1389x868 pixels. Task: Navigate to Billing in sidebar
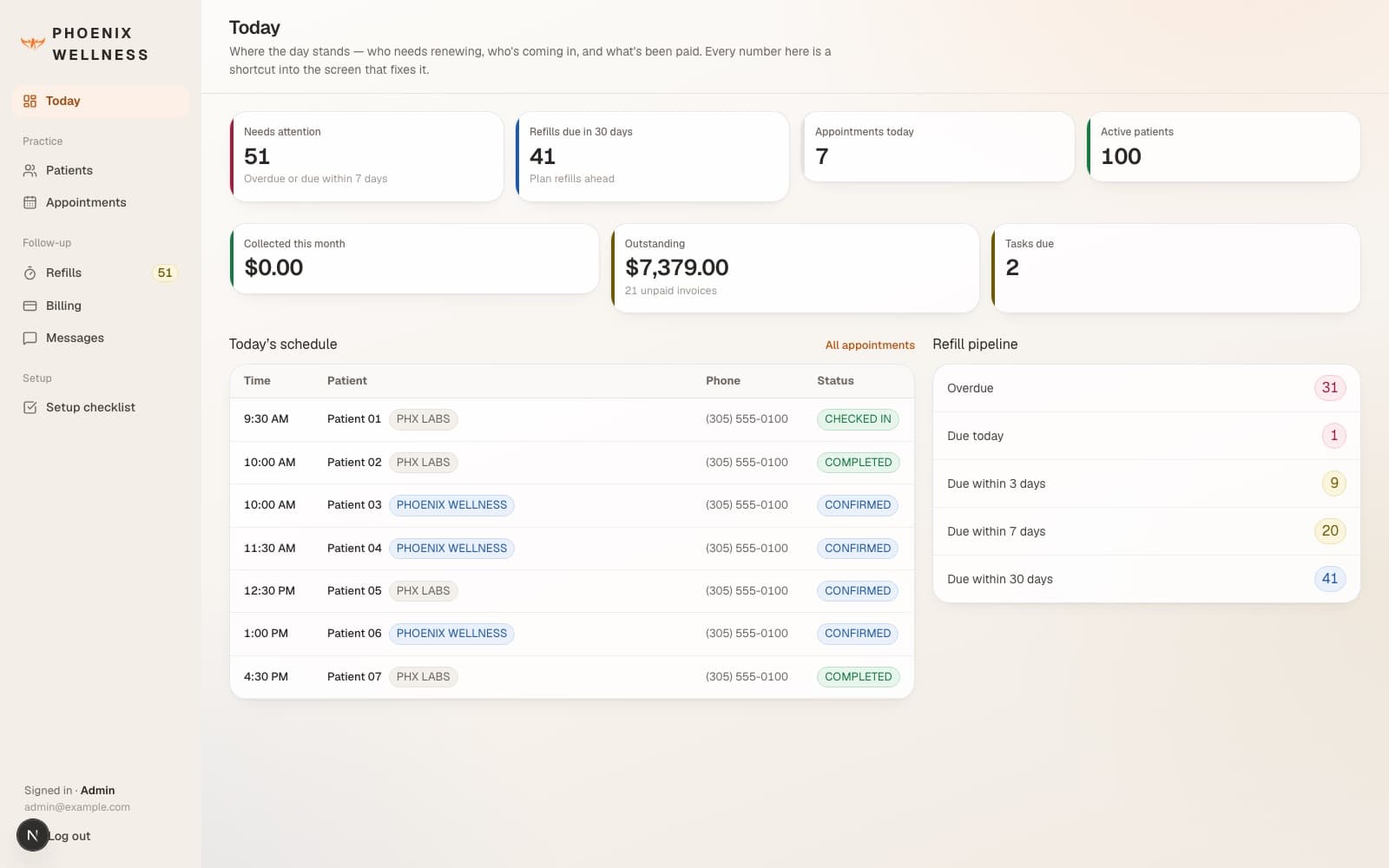pyautogui.click(x=101, y=306)
